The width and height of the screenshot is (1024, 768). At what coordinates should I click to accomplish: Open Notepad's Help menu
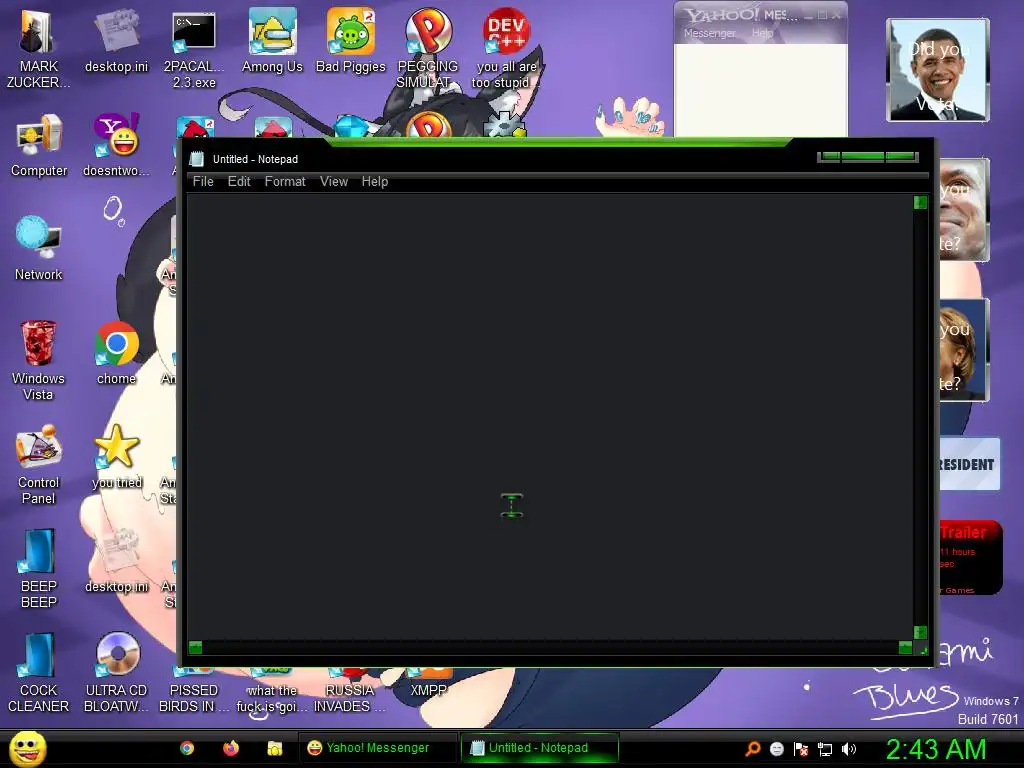point(375,182)
